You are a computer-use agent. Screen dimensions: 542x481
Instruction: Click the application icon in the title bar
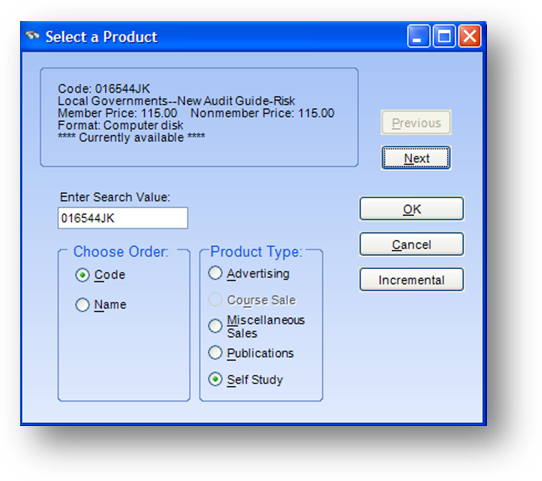[32, 36]
